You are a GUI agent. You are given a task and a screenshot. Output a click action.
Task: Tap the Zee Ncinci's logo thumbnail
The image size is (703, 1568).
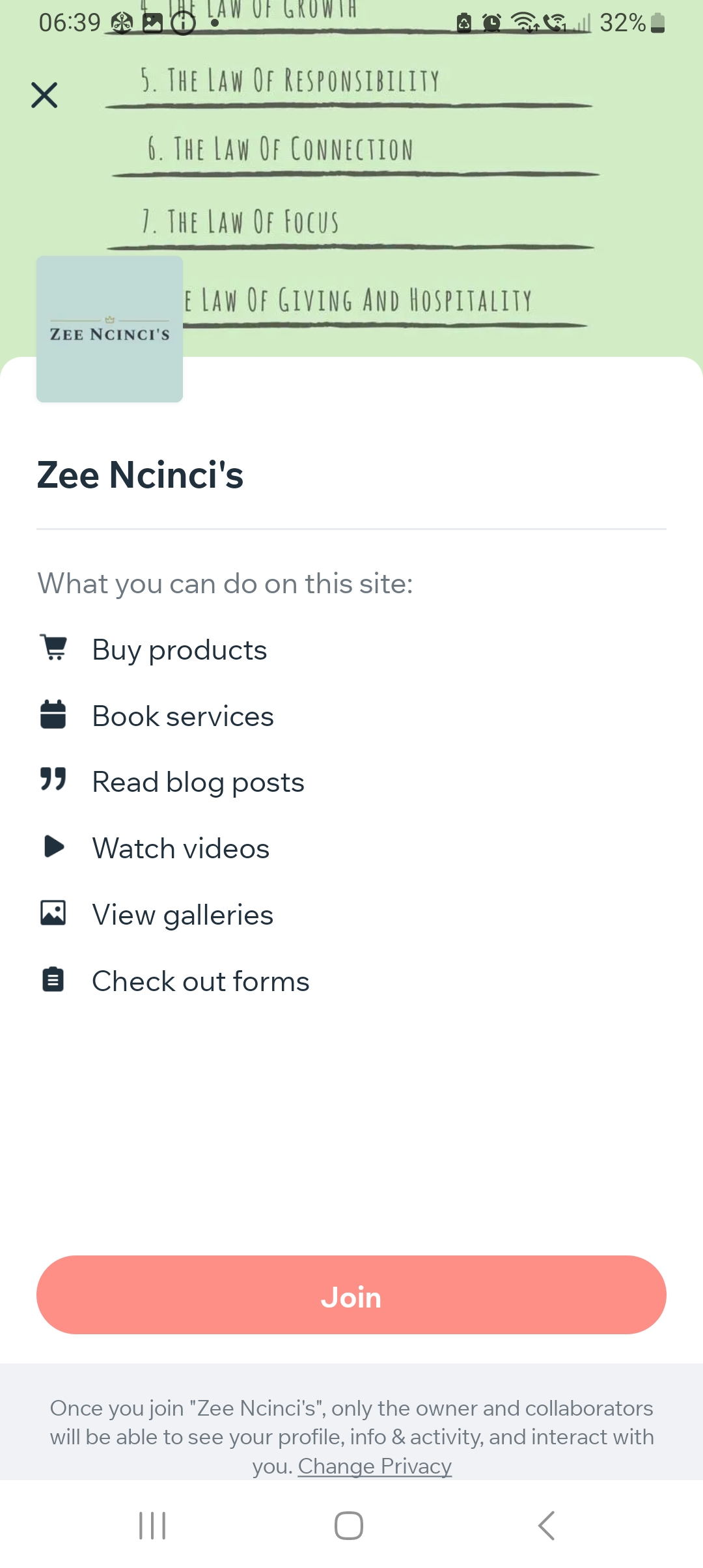109,329
